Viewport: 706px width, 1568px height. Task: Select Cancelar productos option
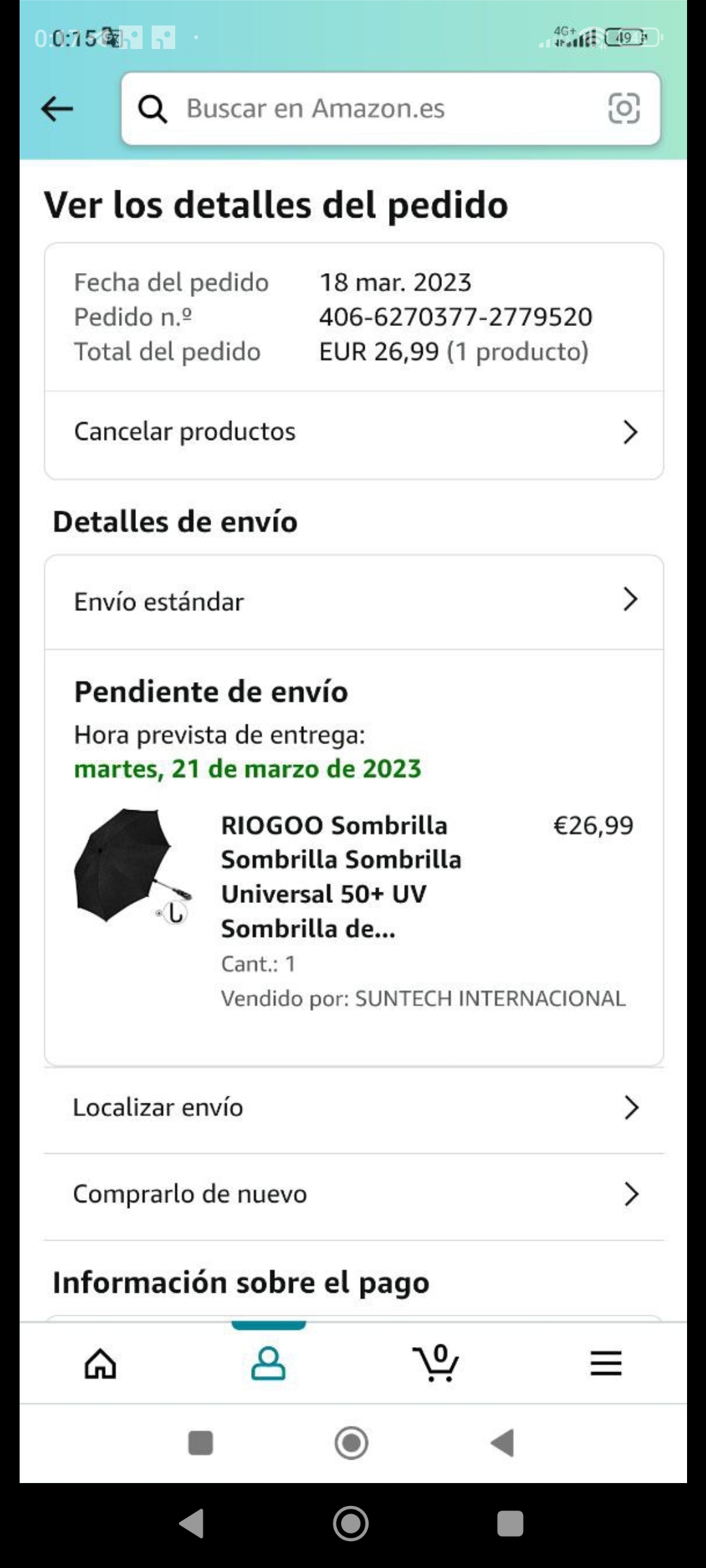point(185,432)
